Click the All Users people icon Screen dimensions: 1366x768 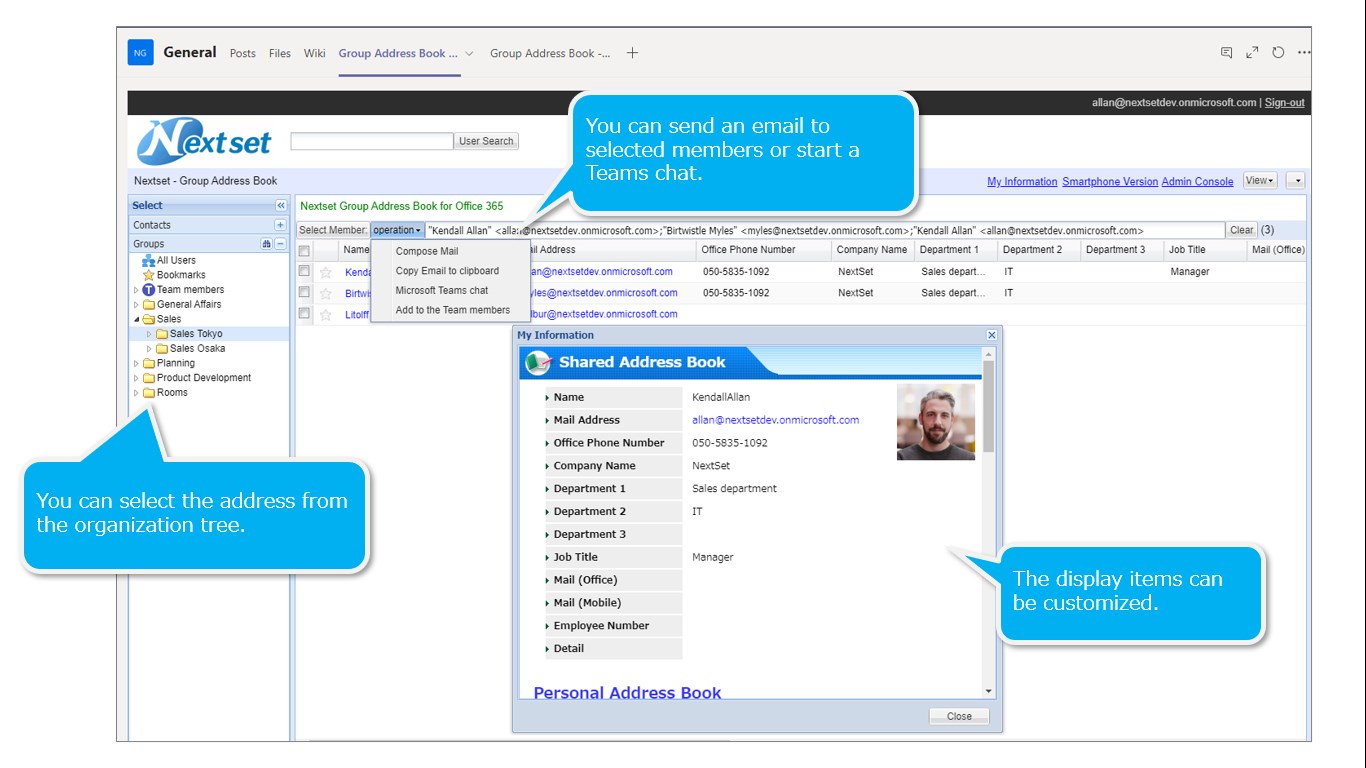coord(149,260)
